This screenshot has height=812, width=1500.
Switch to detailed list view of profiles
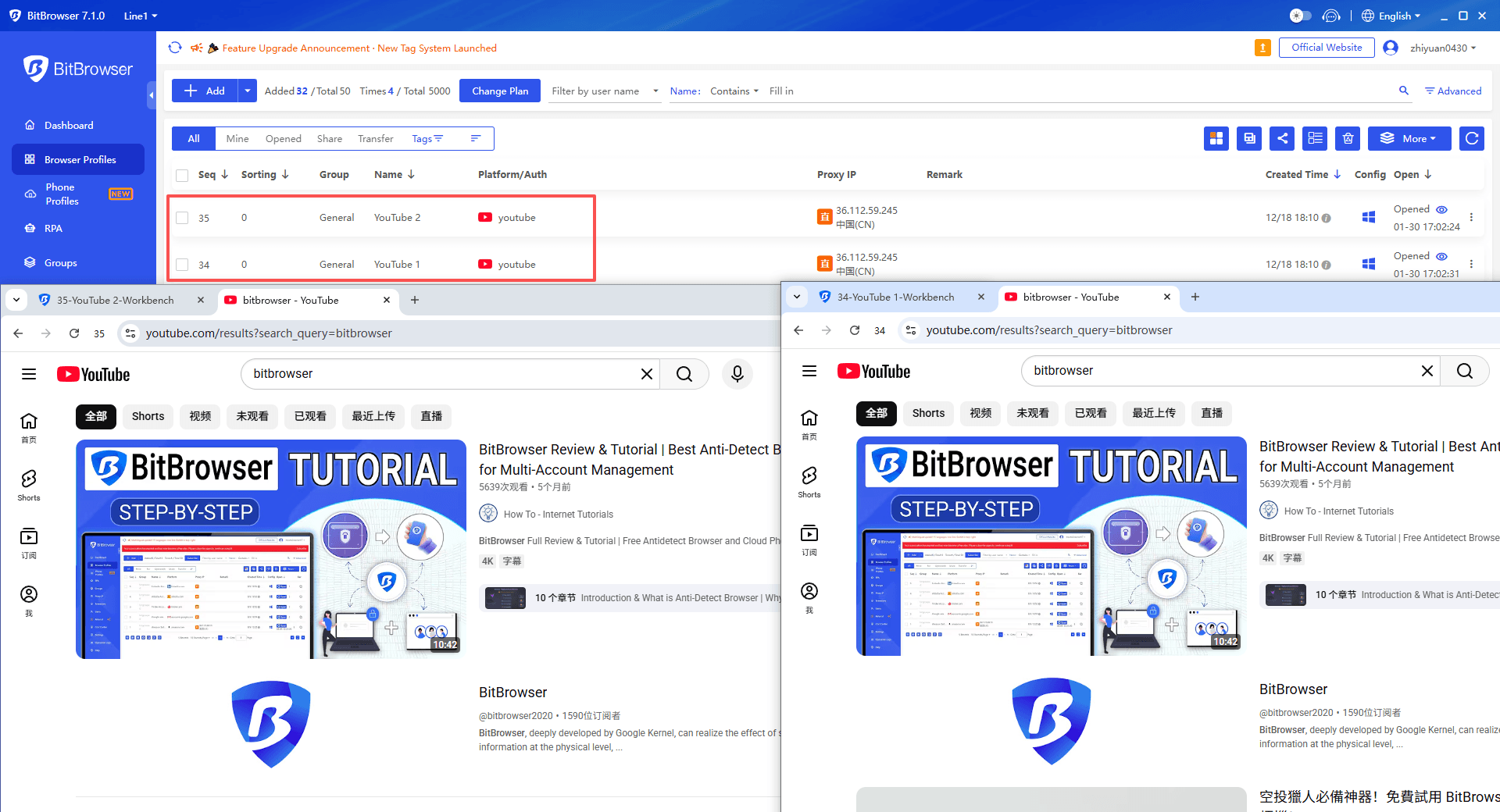tap(1315, 138)
